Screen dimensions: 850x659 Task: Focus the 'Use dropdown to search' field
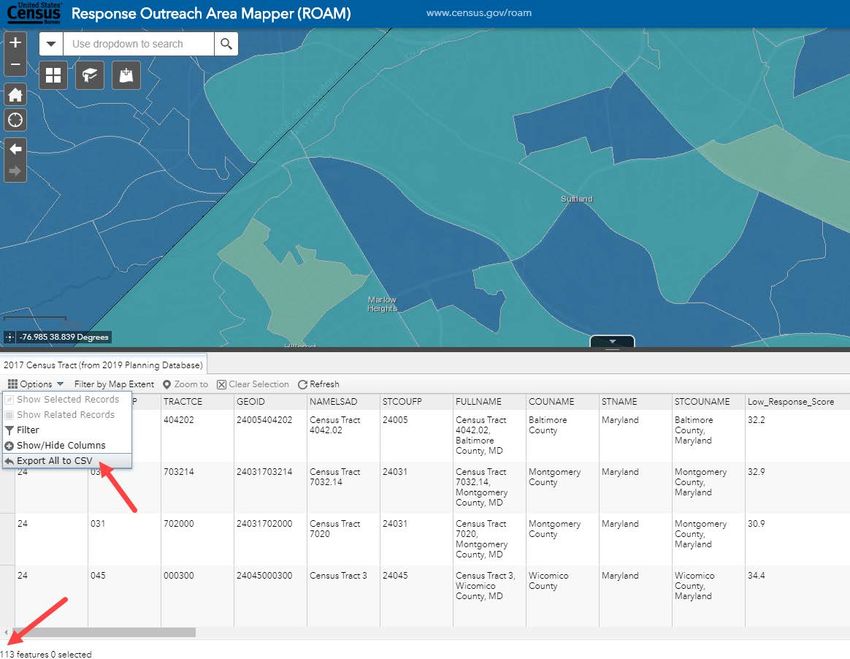tap(139, 44)
